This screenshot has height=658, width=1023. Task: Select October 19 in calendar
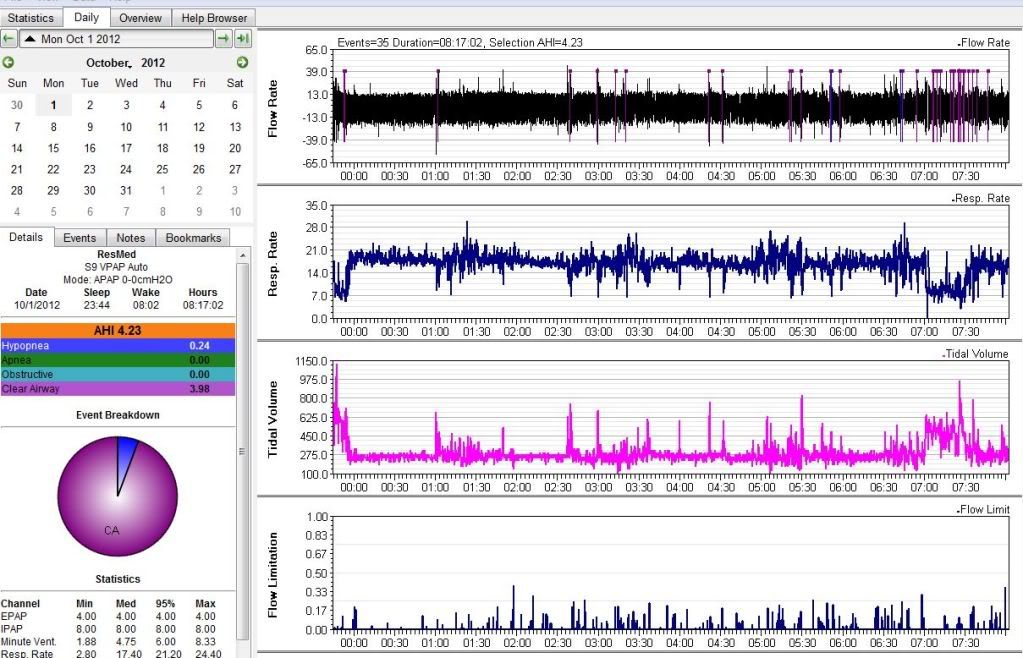[199, 148]
